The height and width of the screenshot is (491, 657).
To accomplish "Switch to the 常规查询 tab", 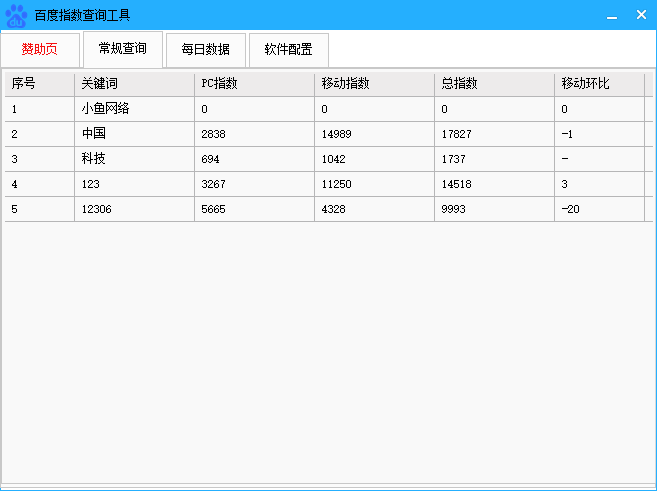I will tap(123, 49).
